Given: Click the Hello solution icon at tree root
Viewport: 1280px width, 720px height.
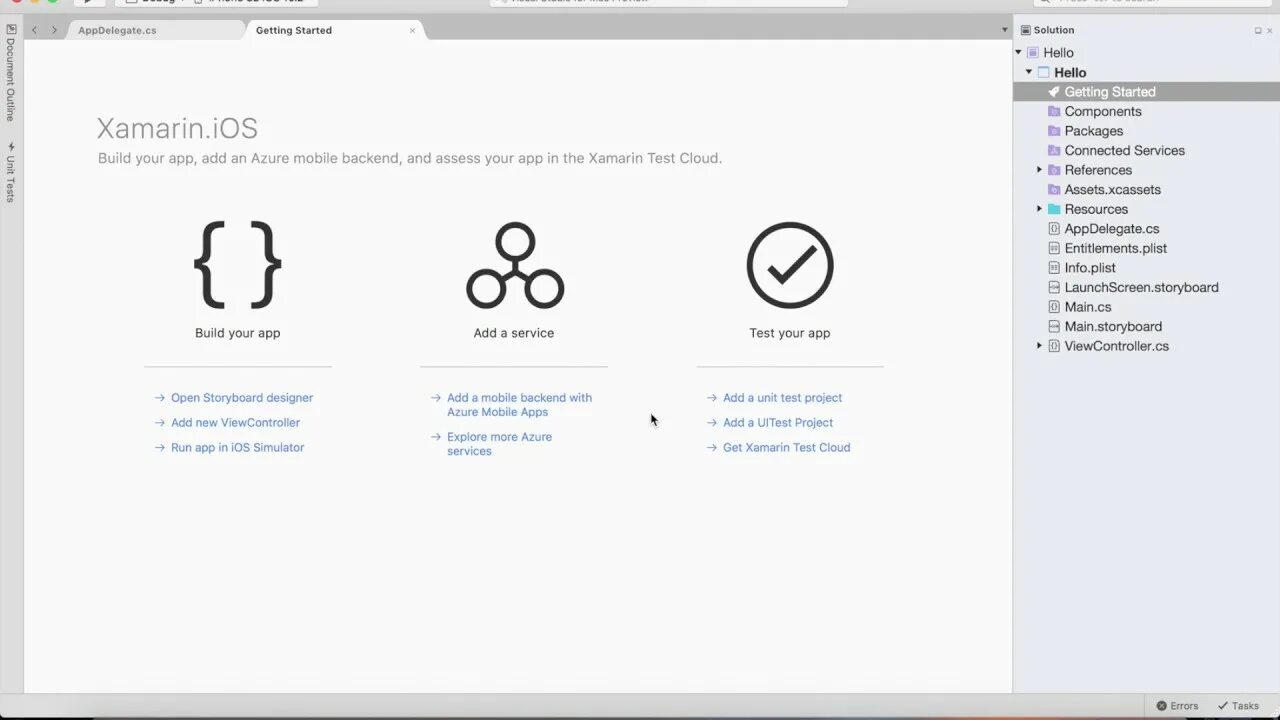Looking at the screenshot, I should [x=1033, y=53].
